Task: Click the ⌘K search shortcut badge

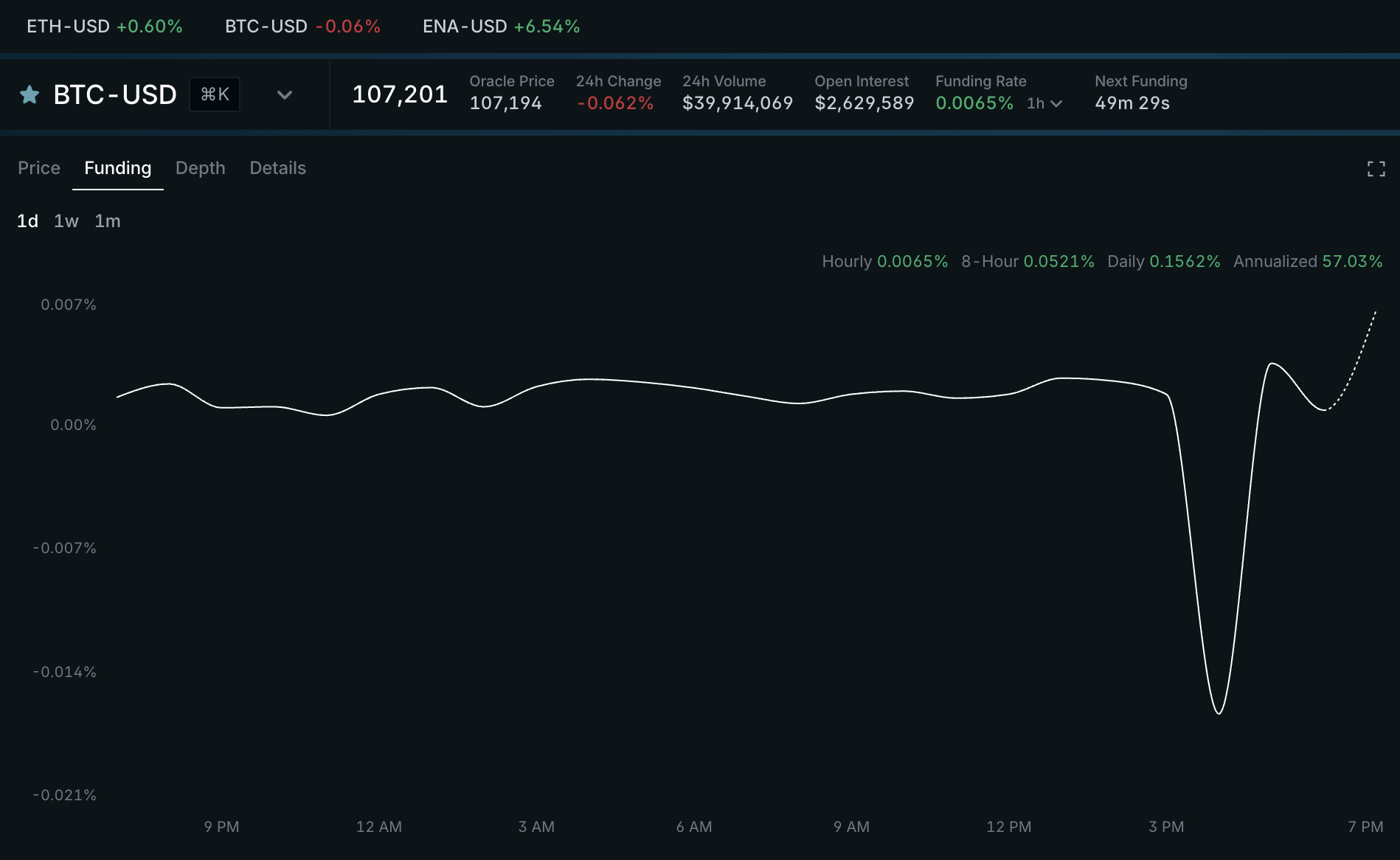Action: pos(215,94)
